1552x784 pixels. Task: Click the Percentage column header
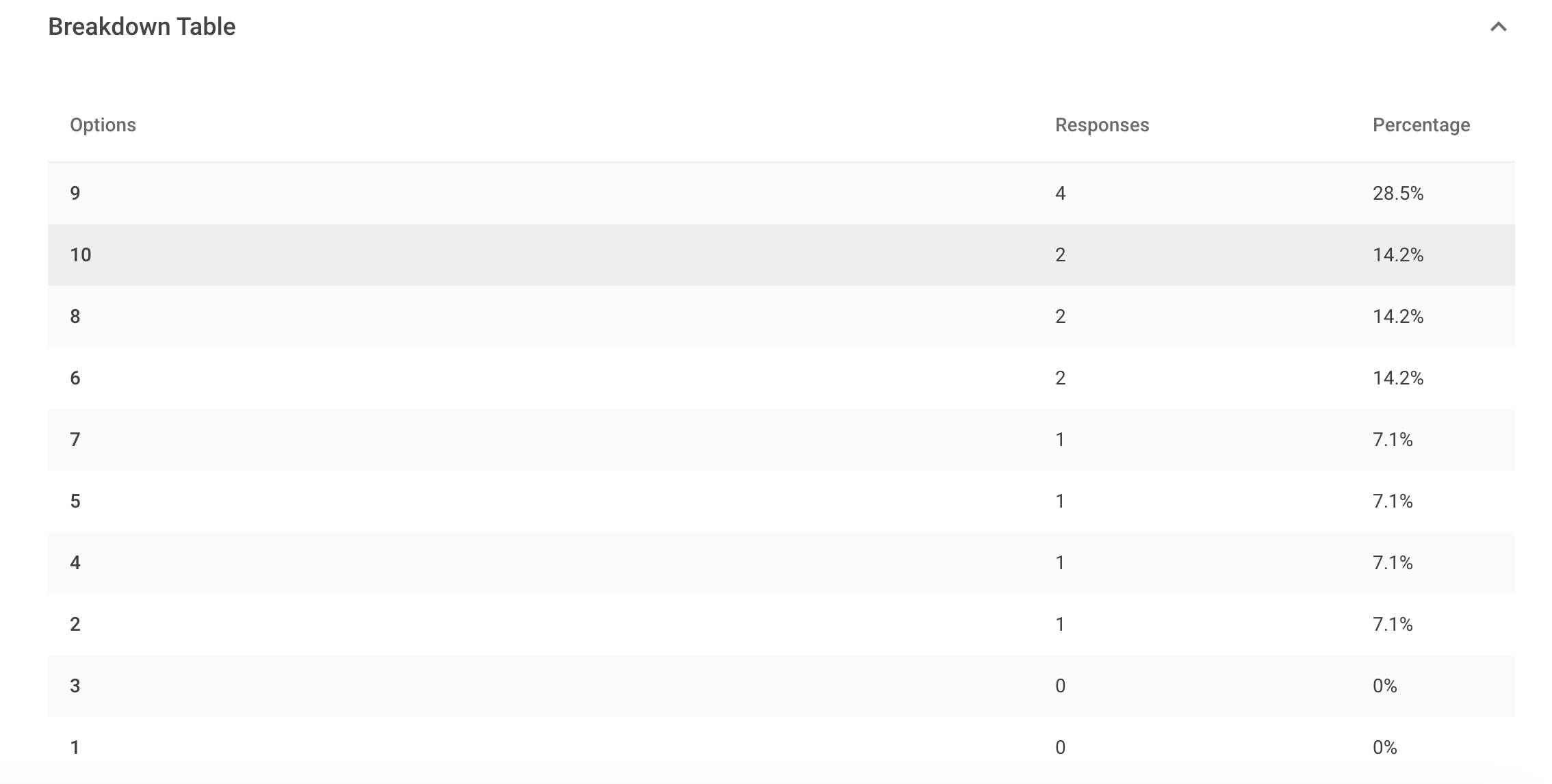1421,125
